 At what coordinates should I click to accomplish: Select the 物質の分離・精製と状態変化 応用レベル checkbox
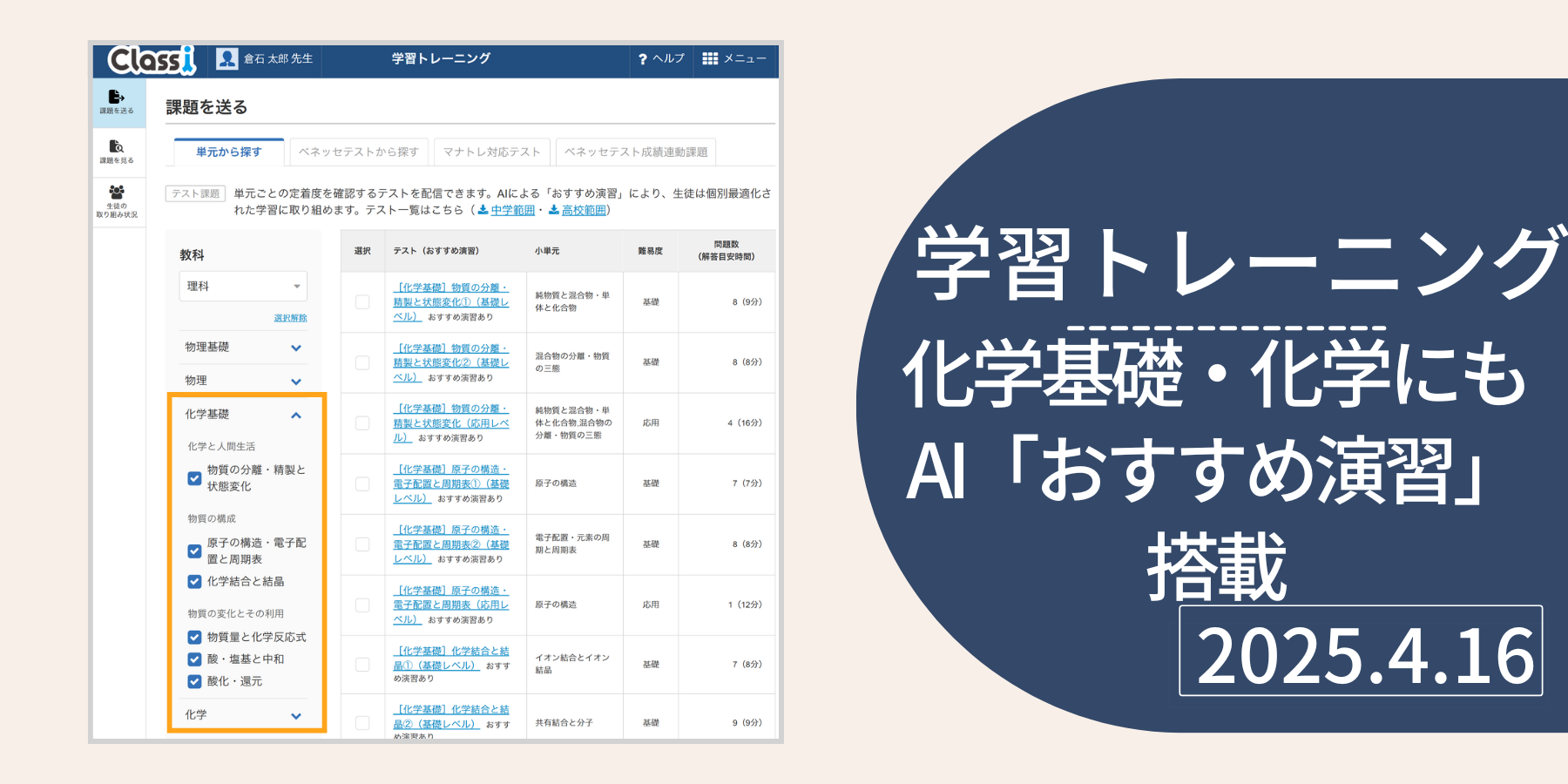tap(362, 423)
